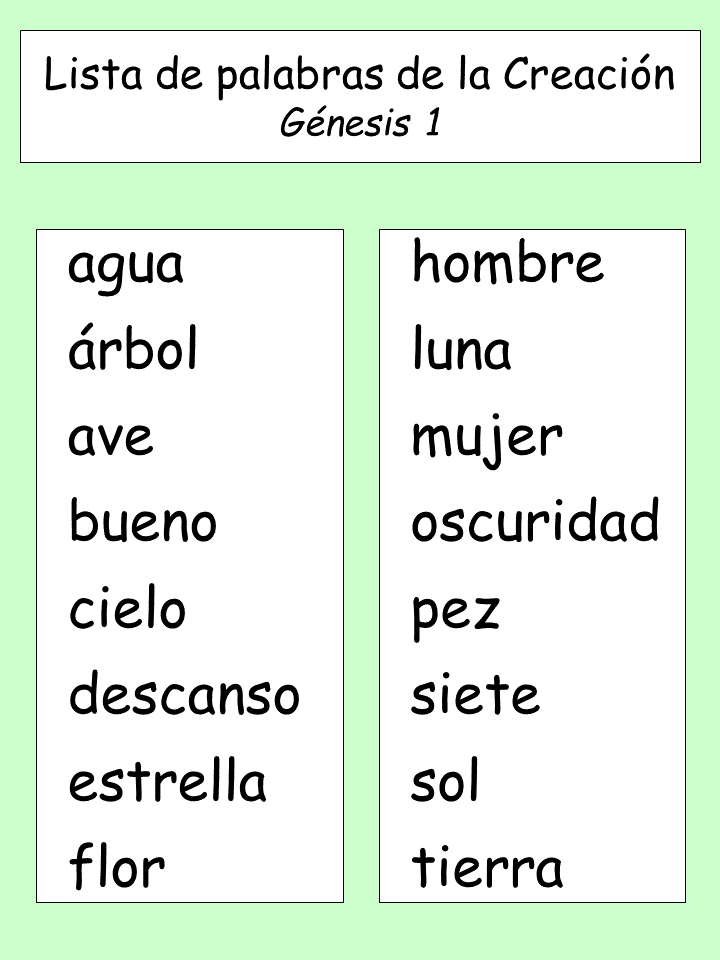Click the word 'Creación' in the title
The height and width of the screenshot is (960, 720).
coord(589,73)
